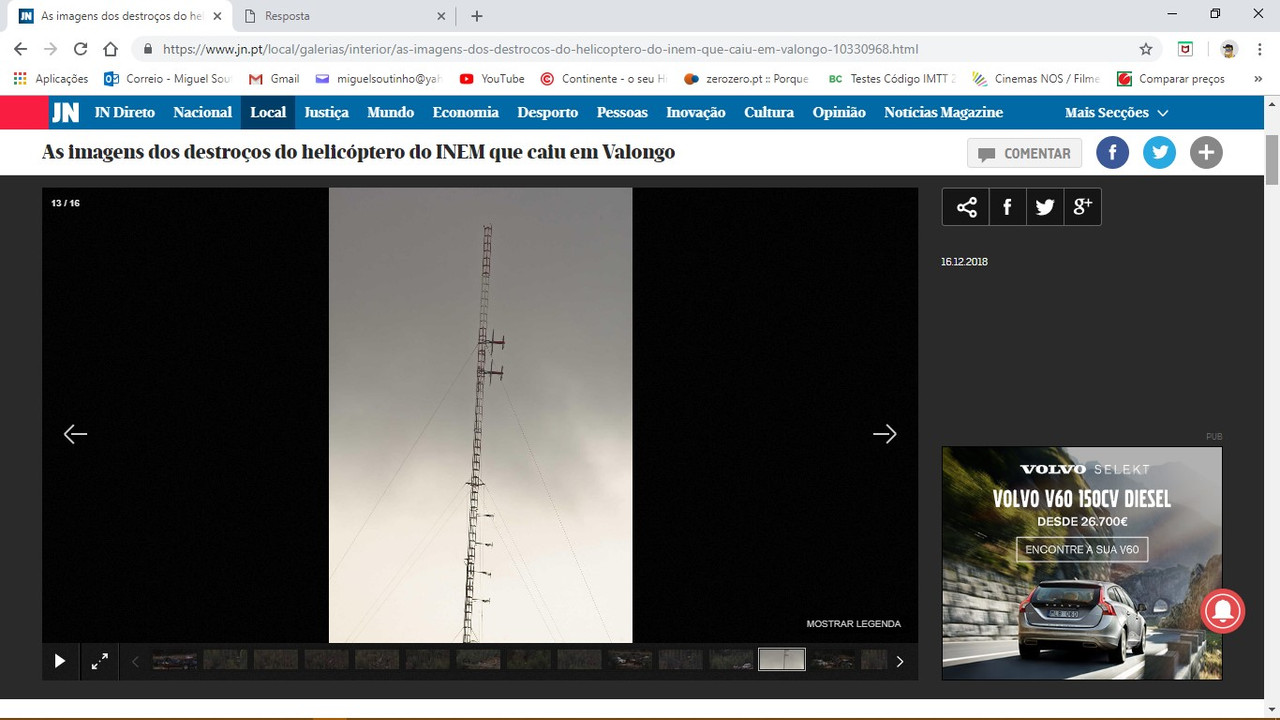Click the gallery Facebook square icon
1280x720 pixels.
point(1007,207)
